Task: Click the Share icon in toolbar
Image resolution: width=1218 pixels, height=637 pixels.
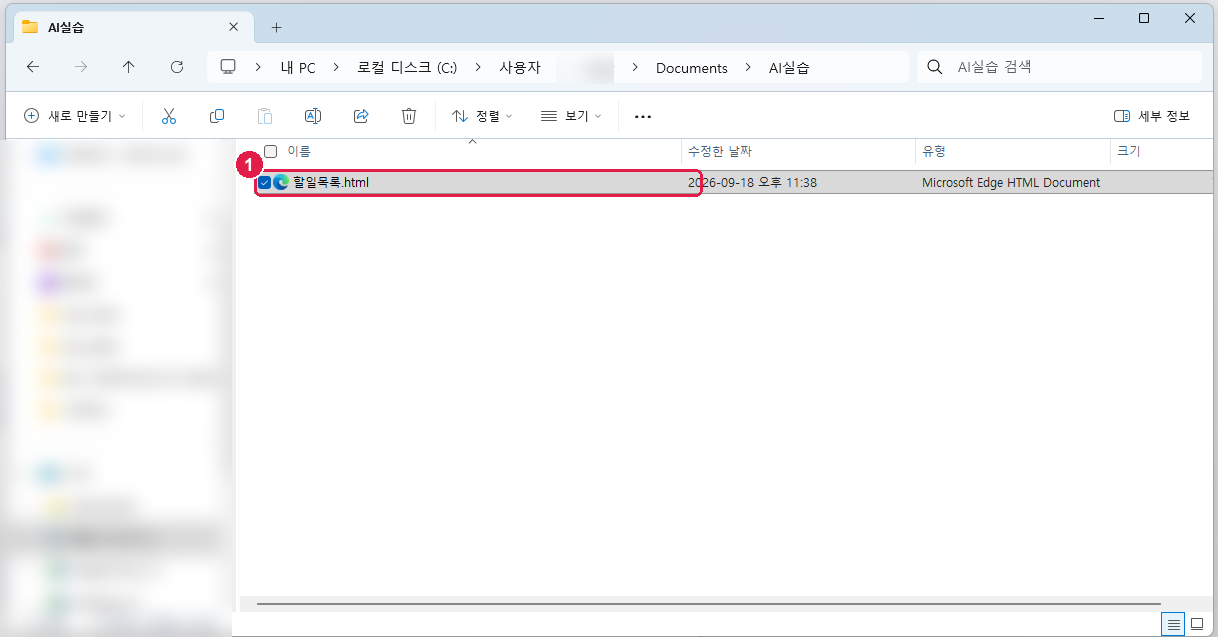Action: 361,116
